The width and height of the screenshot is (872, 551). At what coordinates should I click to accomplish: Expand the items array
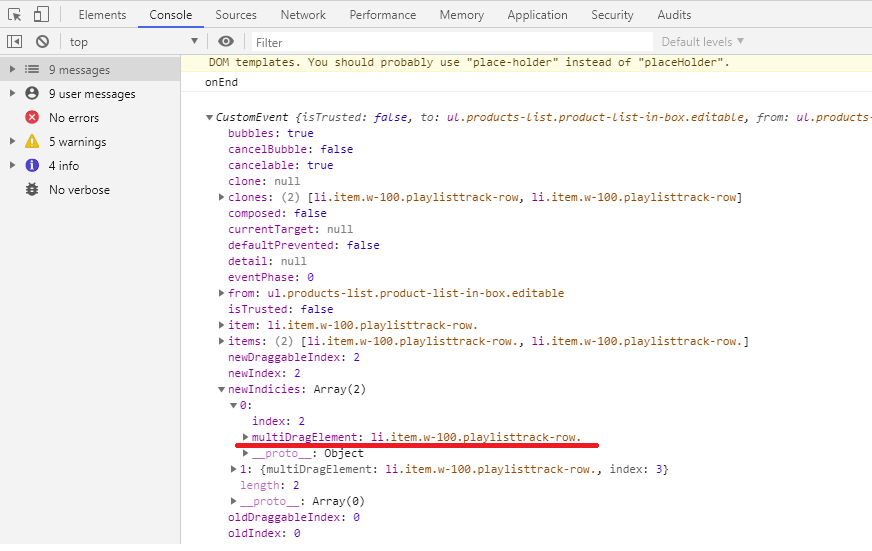click(x=221, y=341)
